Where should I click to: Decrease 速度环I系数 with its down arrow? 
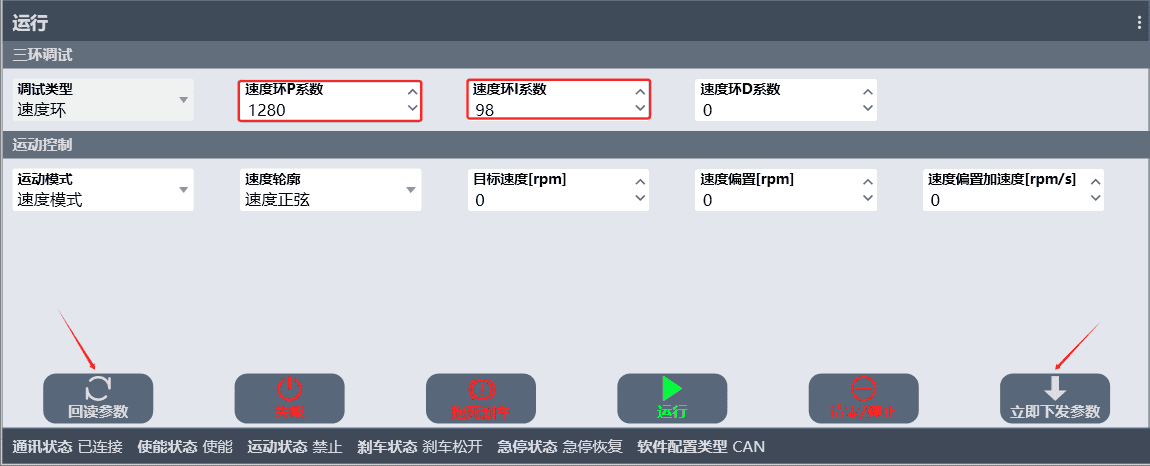click(x=640, y=108)
